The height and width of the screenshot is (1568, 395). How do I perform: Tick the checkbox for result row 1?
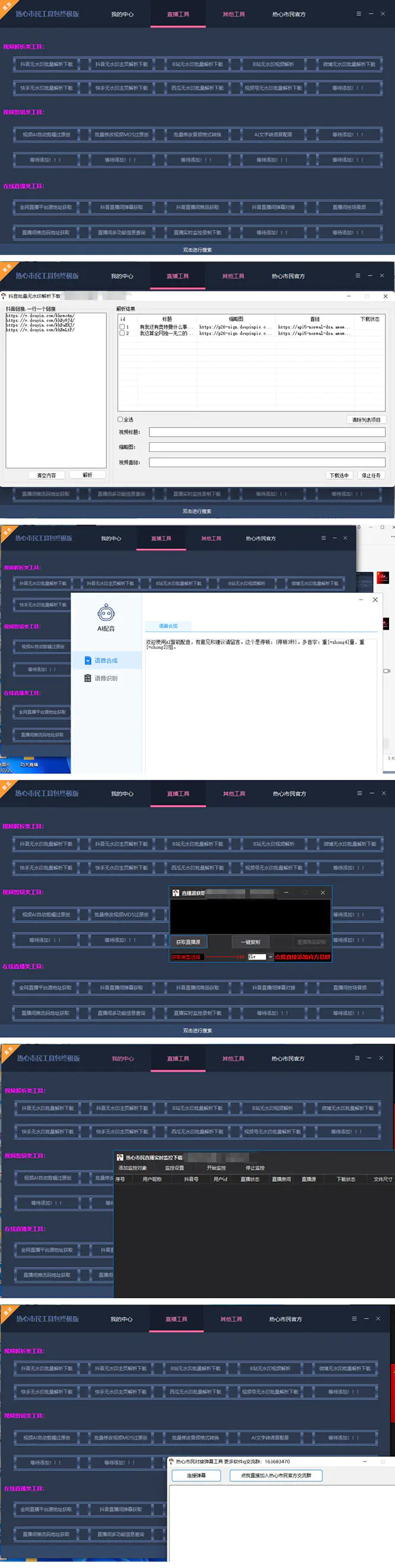(123, 327)
